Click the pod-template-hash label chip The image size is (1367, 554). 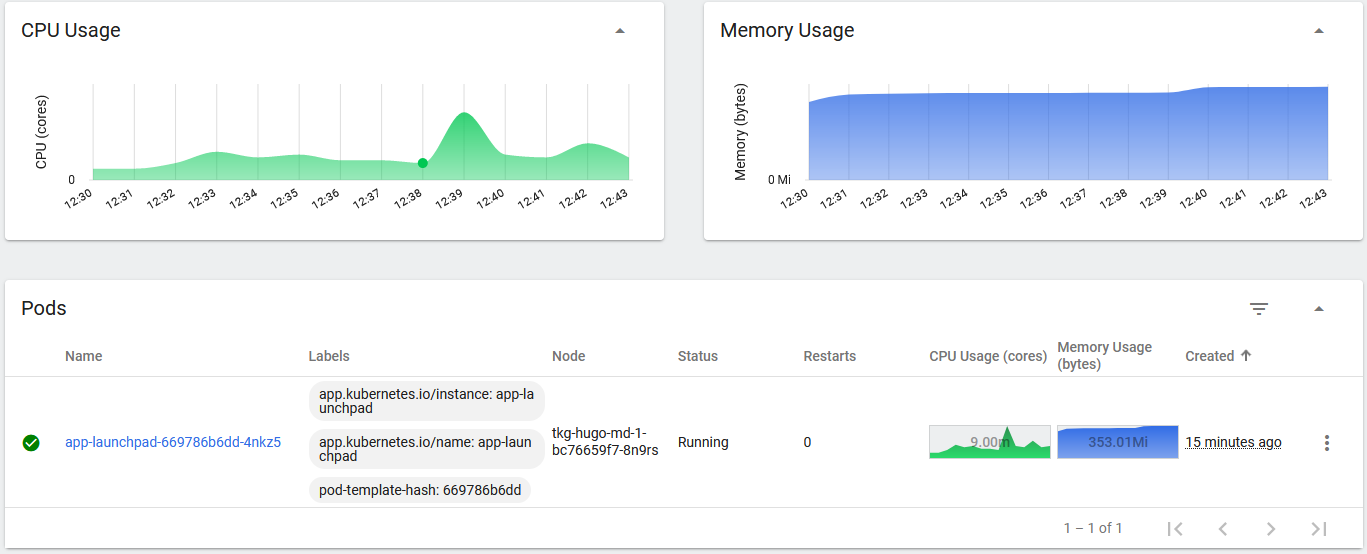point(420,490)
